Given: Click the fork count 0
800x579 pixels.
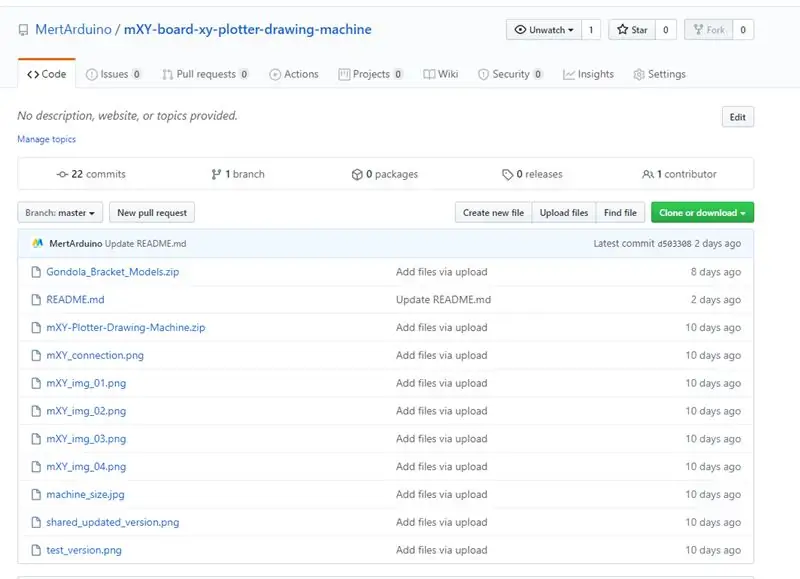Looking at the screenshot, I should [x=743, y=30].
